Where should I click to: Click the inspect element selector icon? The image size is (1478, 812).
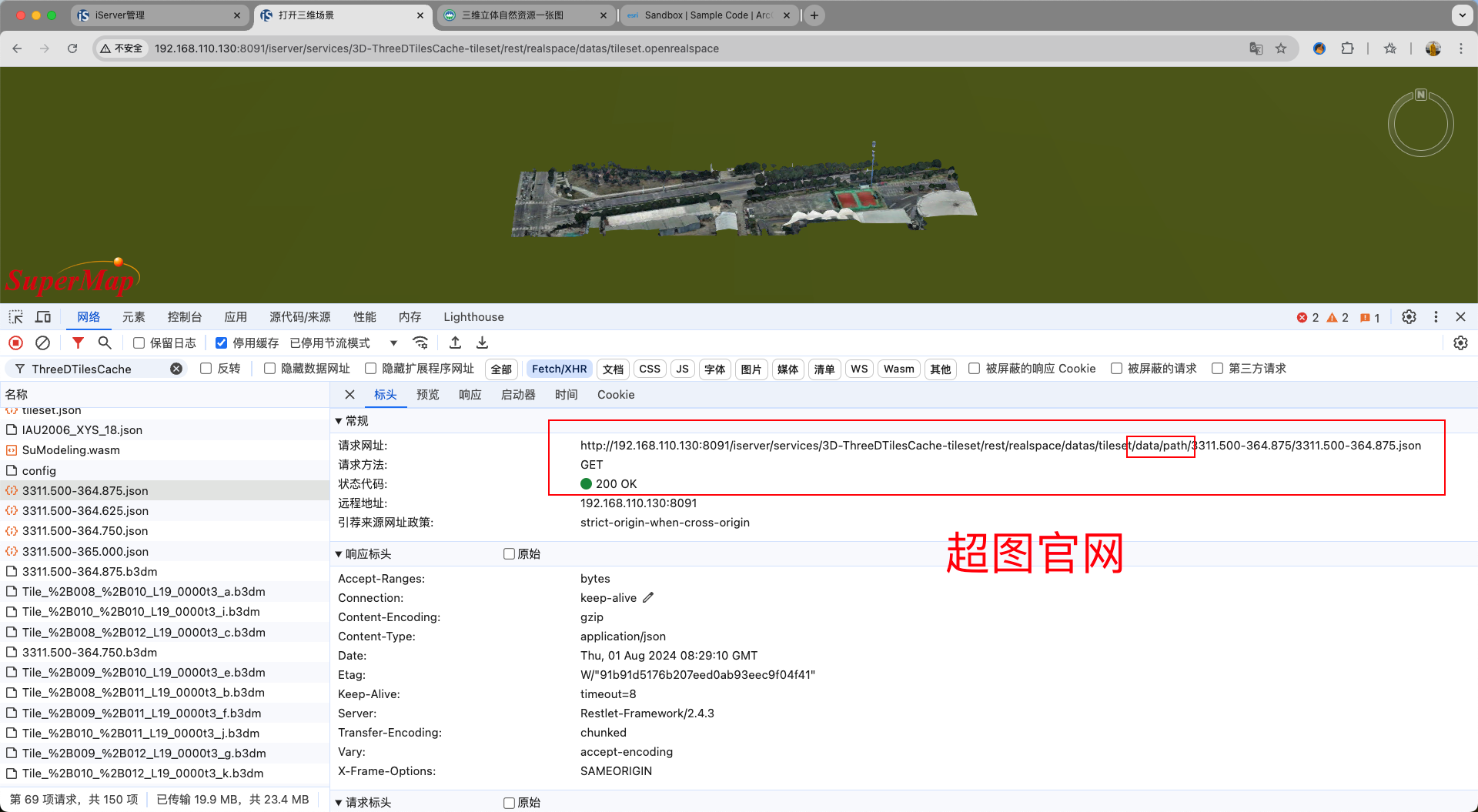15,317
